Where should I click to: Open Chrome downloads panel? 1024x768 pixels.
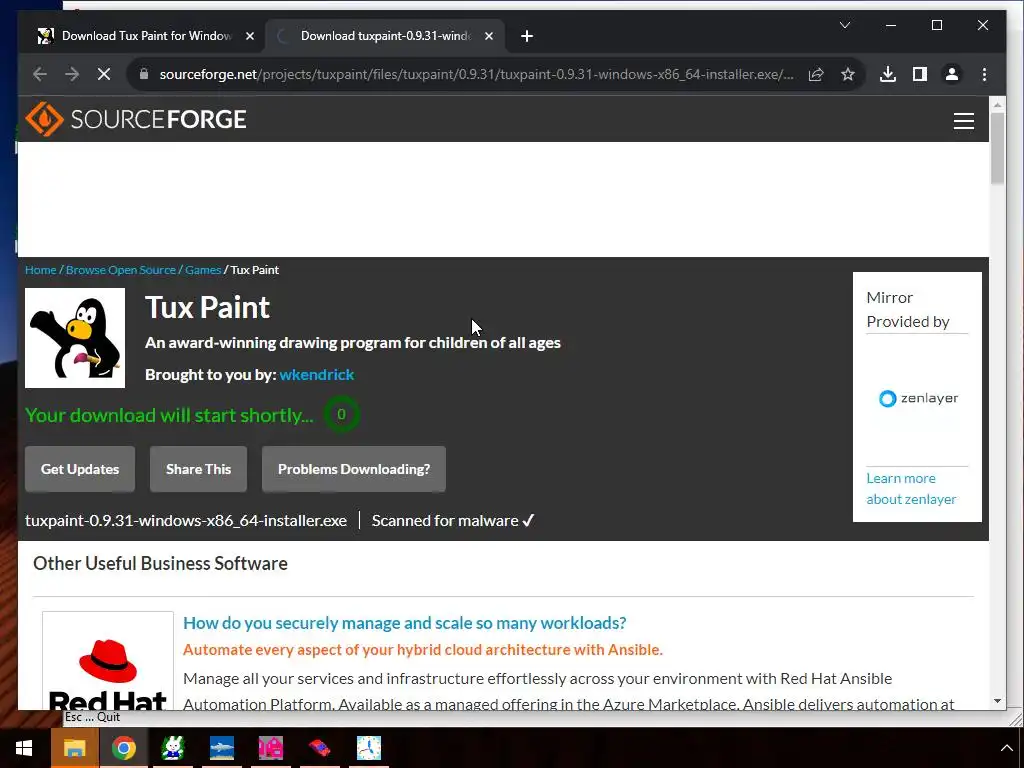888,74
